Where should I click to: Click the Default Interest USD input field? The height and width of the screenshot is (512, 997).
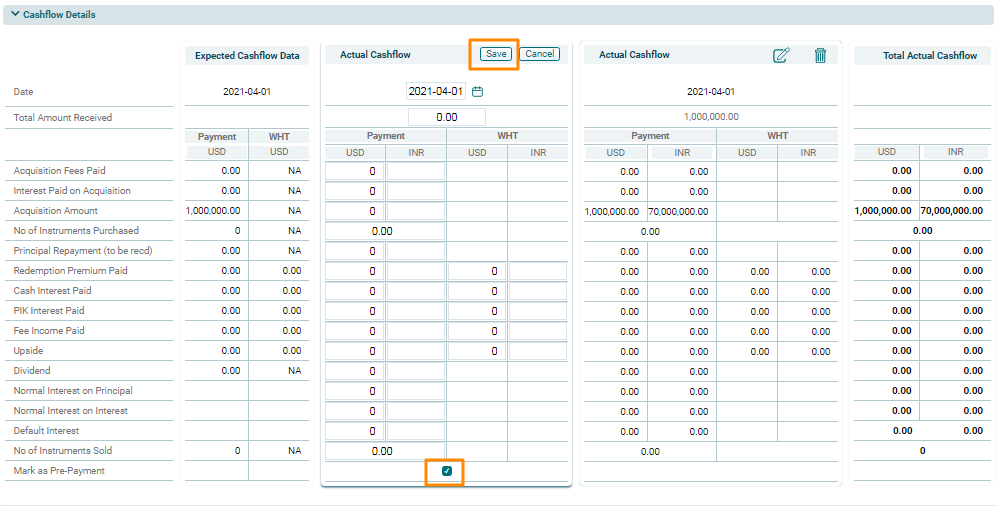pos(355,431)
